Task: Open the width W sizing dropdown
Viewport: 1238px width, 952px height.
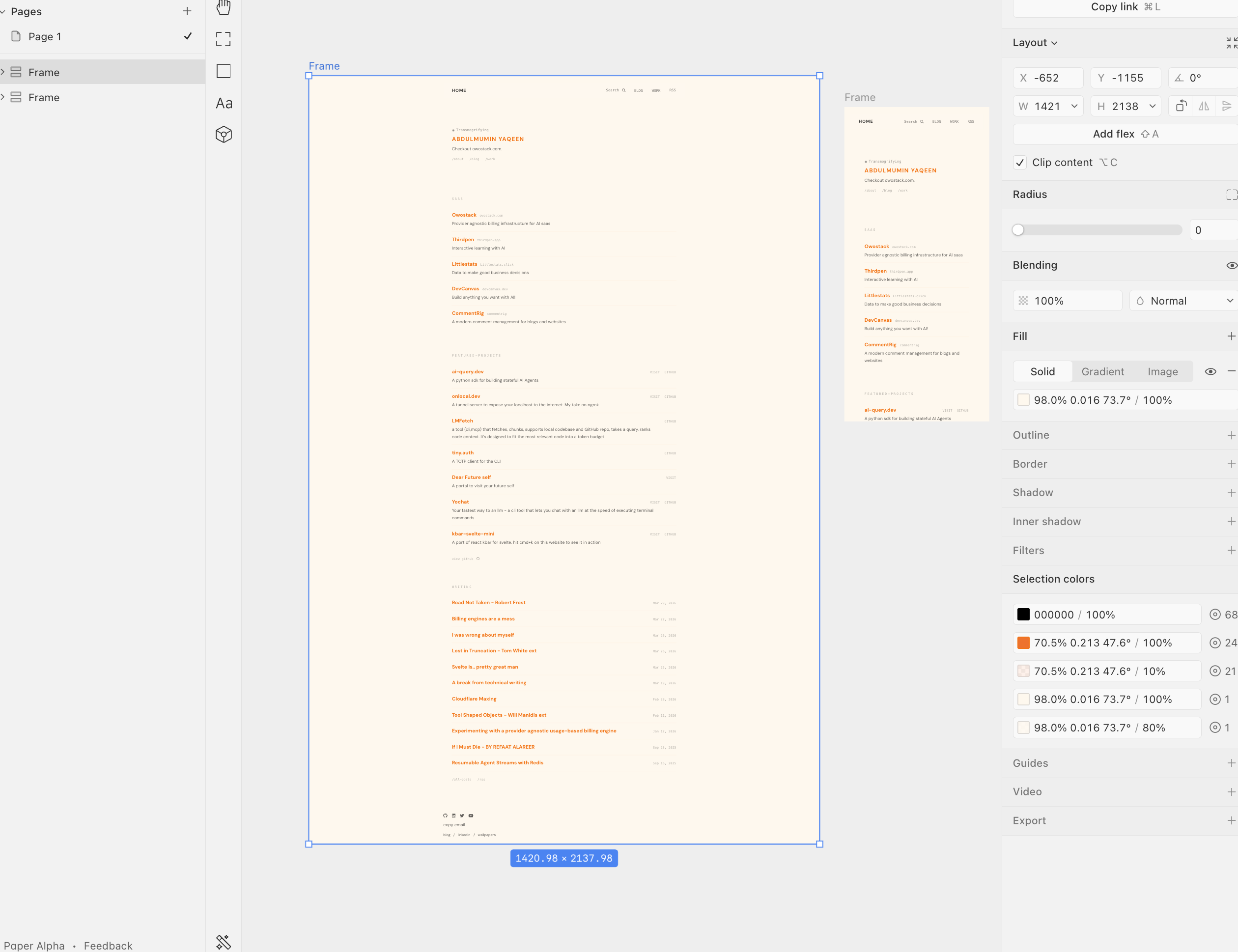Action: [1074, 106]
